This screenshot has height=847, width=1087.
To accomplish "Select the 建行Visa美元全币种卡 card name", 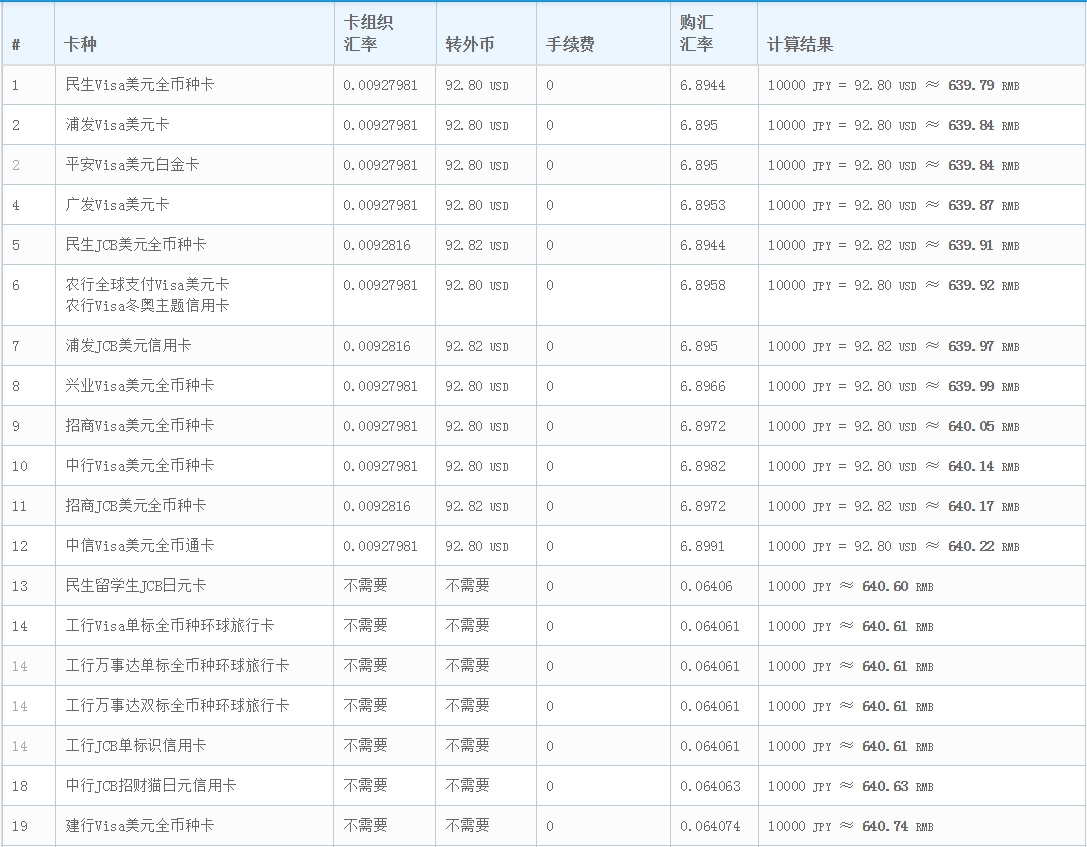I will coord(140,826).
